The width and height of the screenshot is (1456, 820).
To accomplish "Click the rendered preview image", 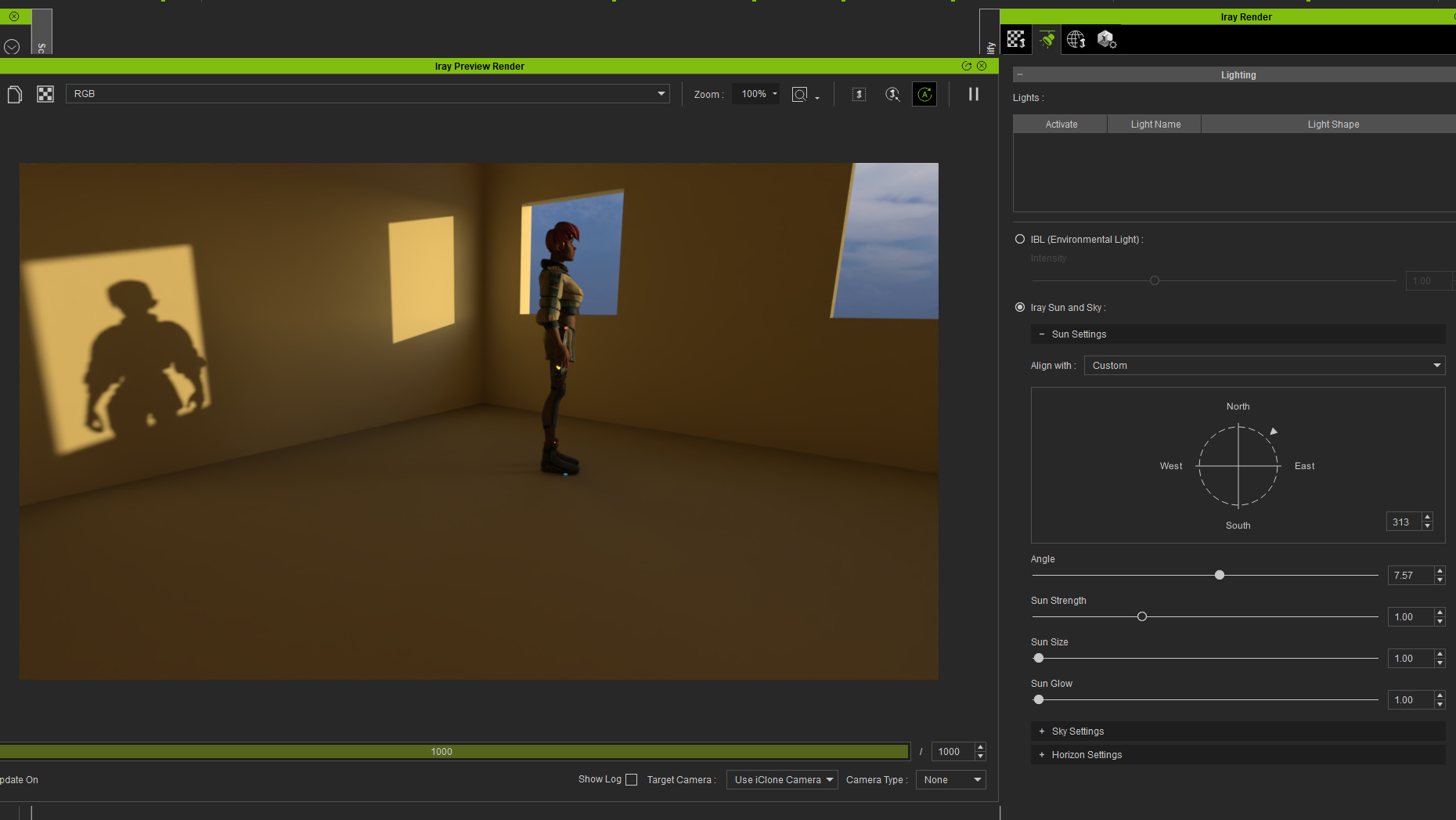I will (479, 421).
